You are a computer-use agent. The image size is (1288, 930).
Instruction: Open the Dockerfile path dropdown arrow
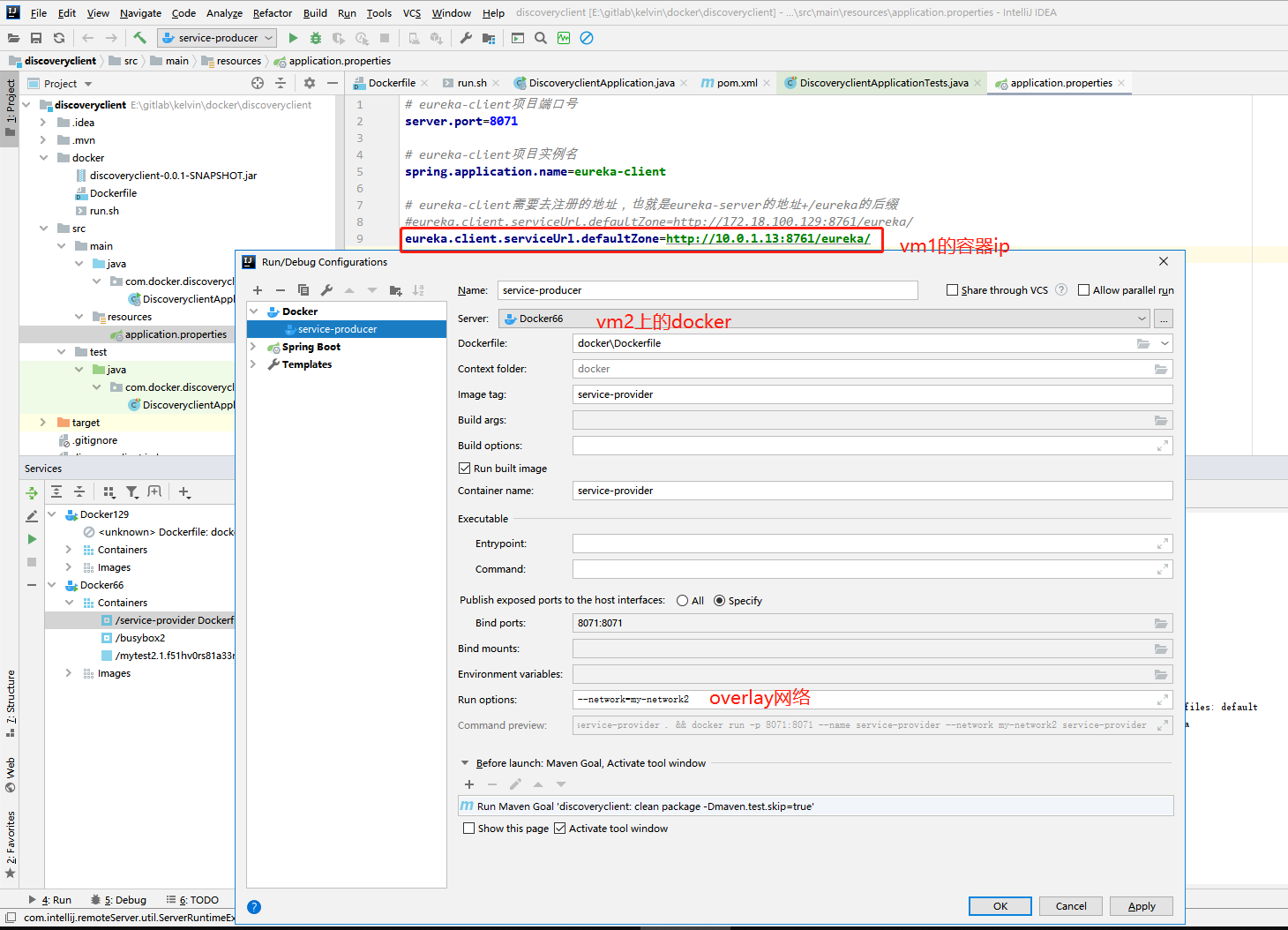point(1164,343)
